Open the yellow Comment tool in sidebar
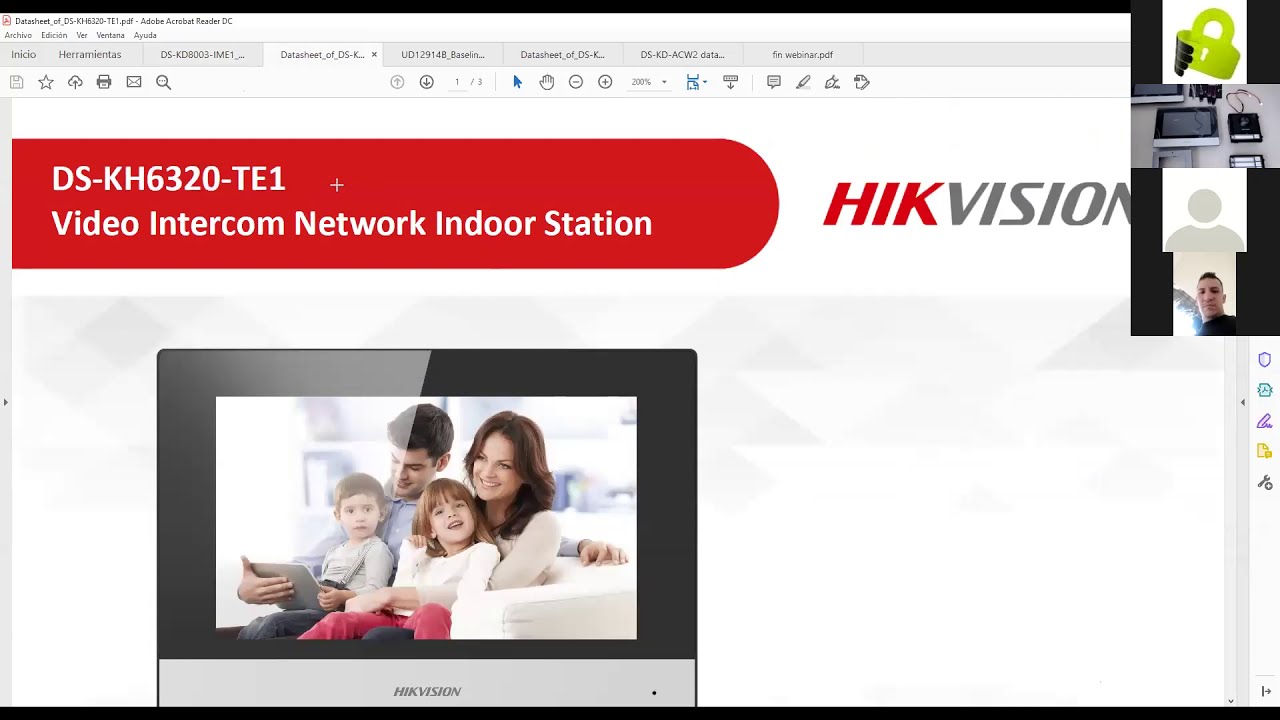This screenshot has width=1280, height=720. [1264, 452]
